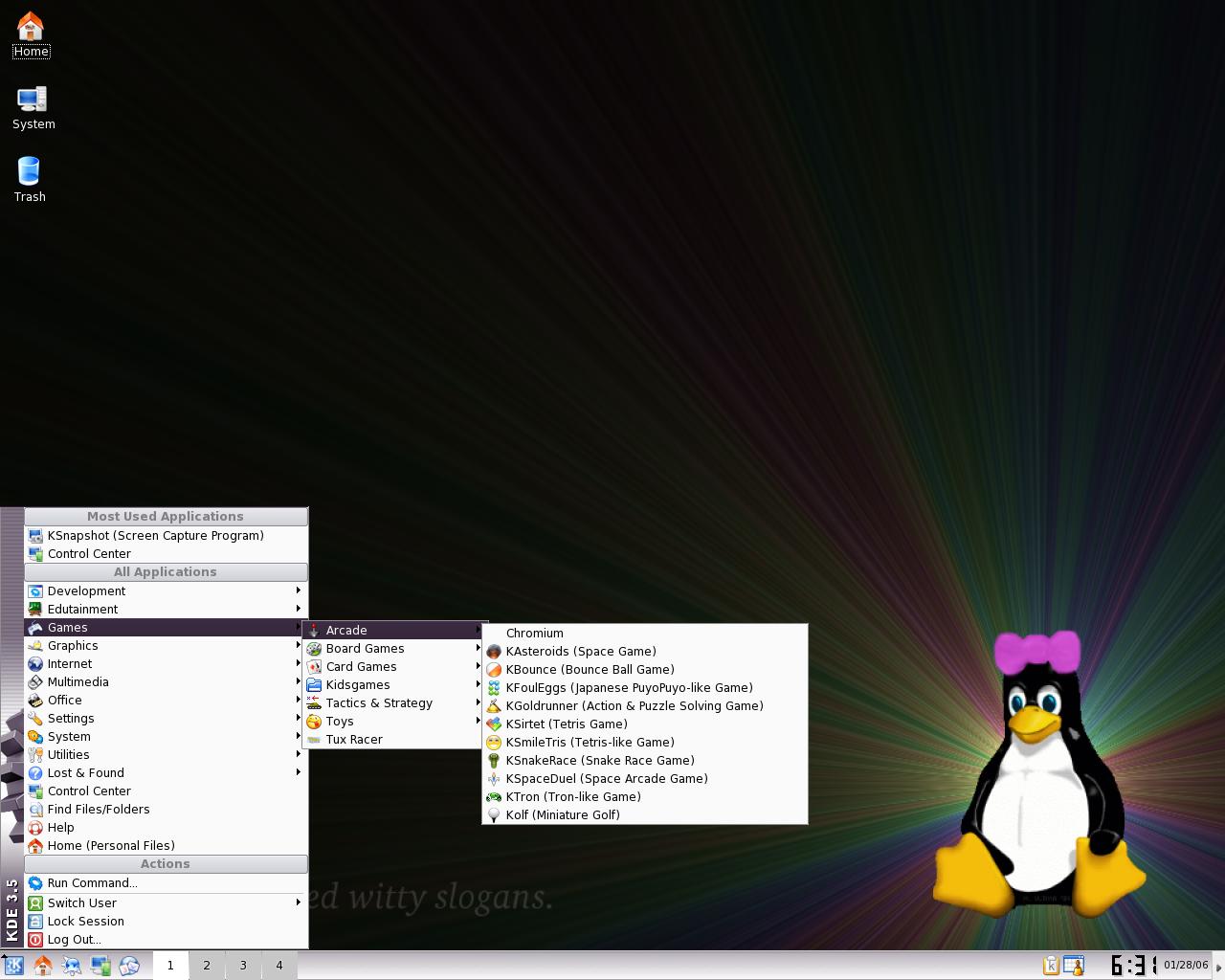1225x980 pixels.
Task: Launch Kolf (Miniature Golf)
Action: [644, 815]
